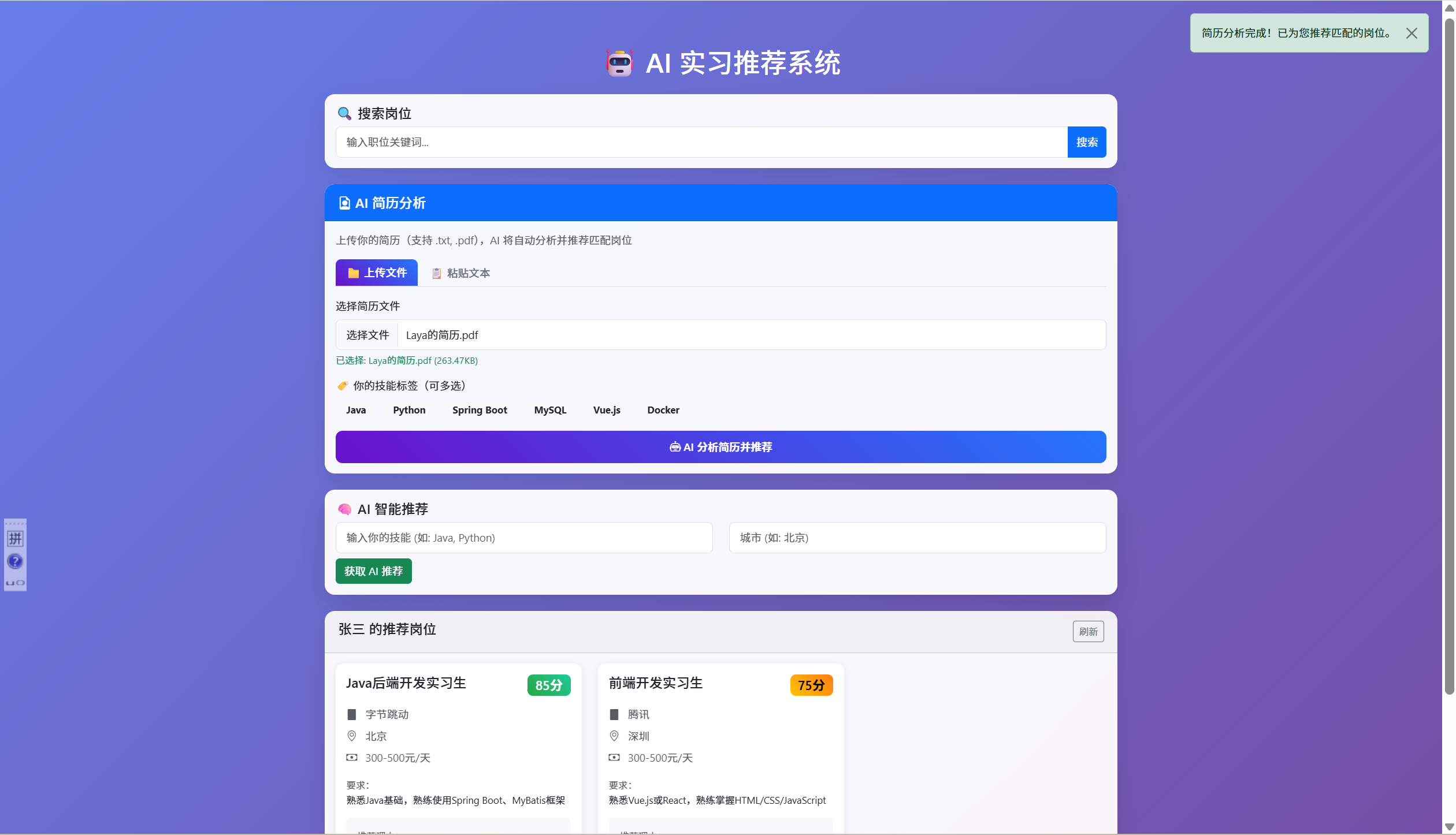Click the folder icon on 上传文件 tab
Image resolution: width=1456 pixels, height=835 pixels.
pyautogui.click(x=353, y=273)
